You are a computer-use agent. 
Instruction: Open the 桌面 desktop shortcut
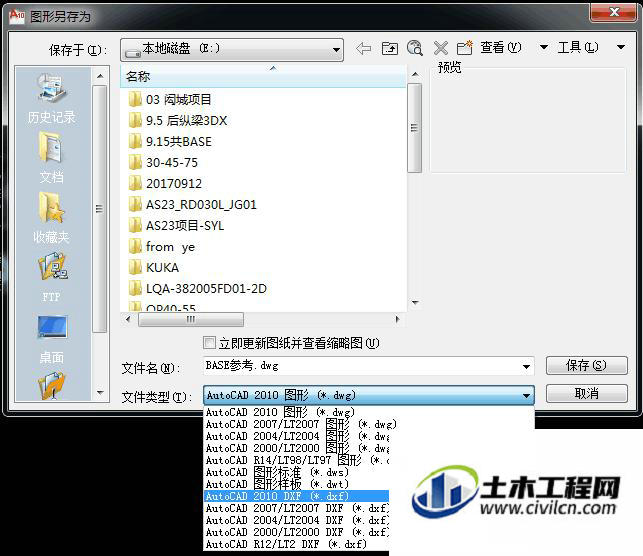tap(52, 338)
